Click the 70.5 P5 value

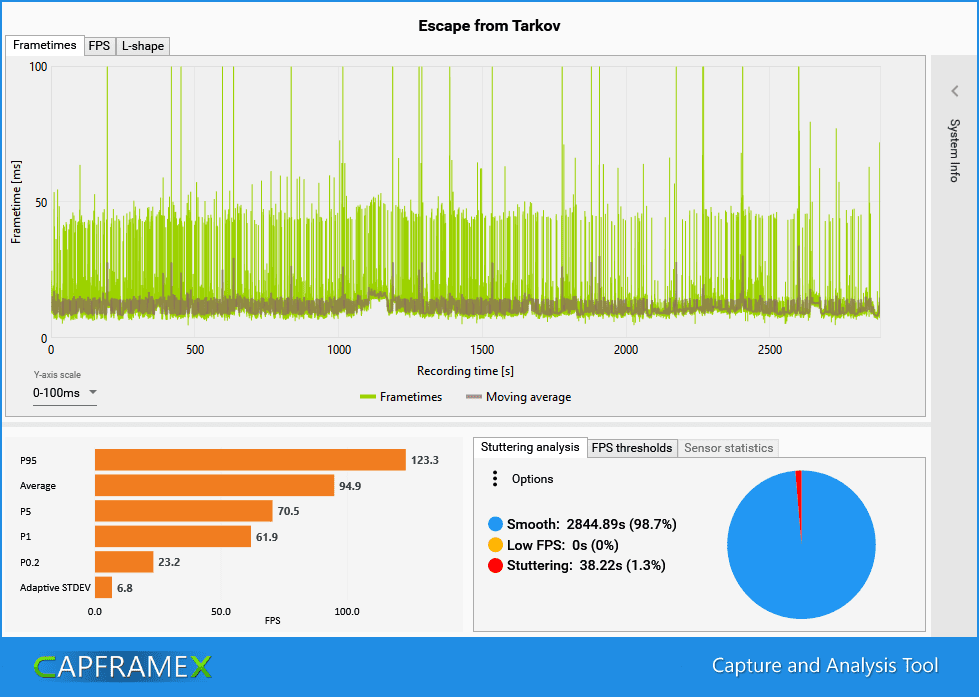288,512
